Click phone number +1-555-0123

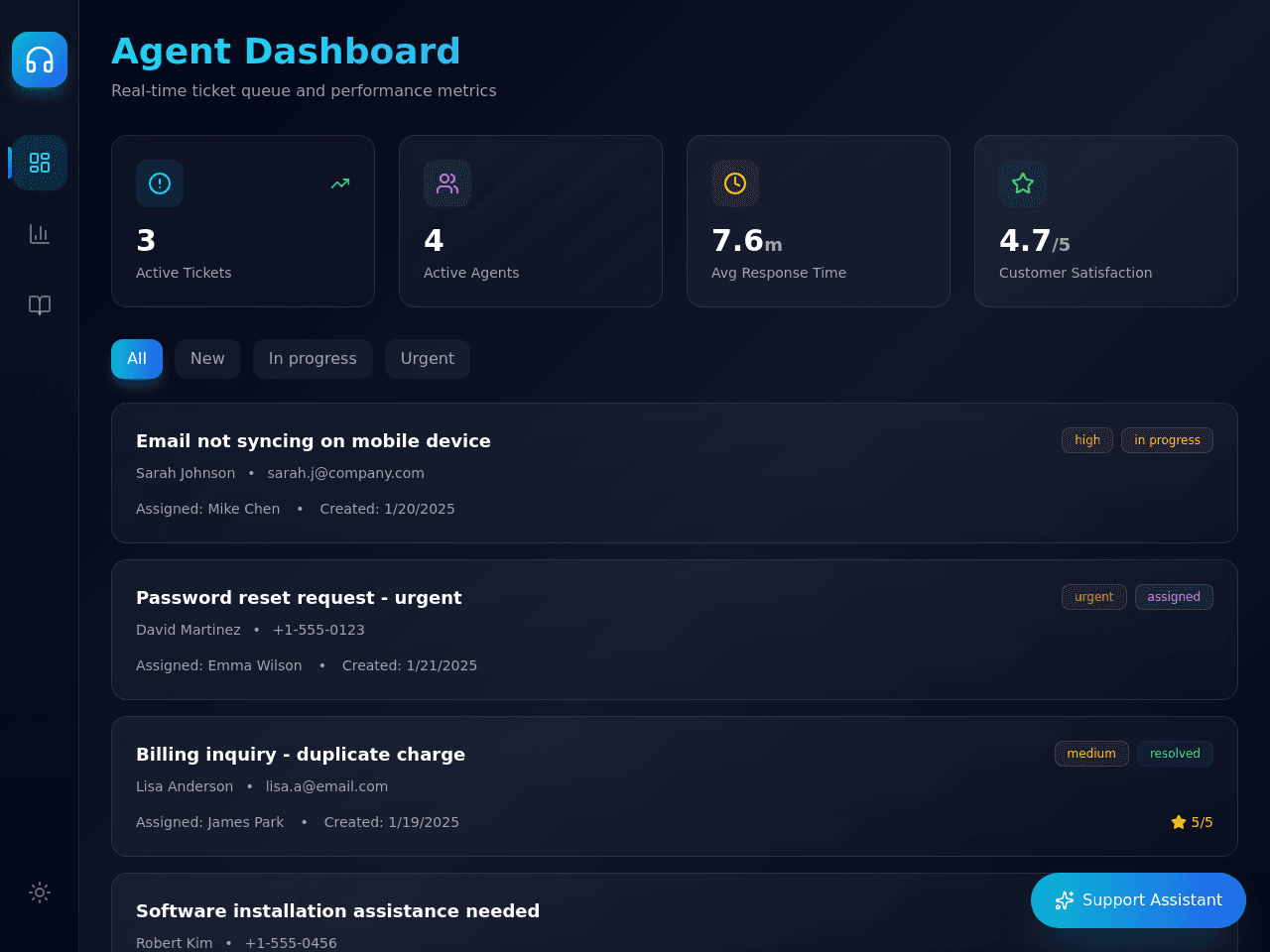[x=318, y=630]
